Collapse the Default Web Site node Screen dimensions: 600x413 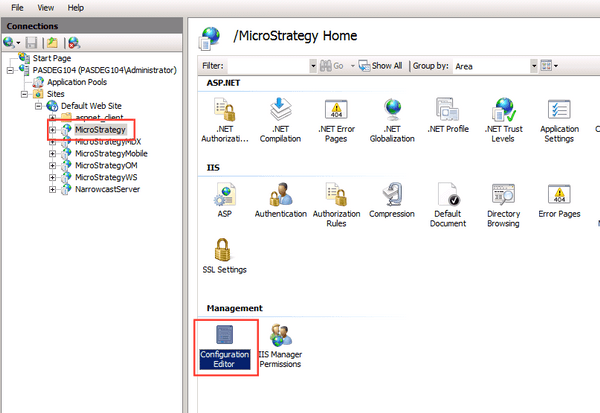(x=38, y=106)
